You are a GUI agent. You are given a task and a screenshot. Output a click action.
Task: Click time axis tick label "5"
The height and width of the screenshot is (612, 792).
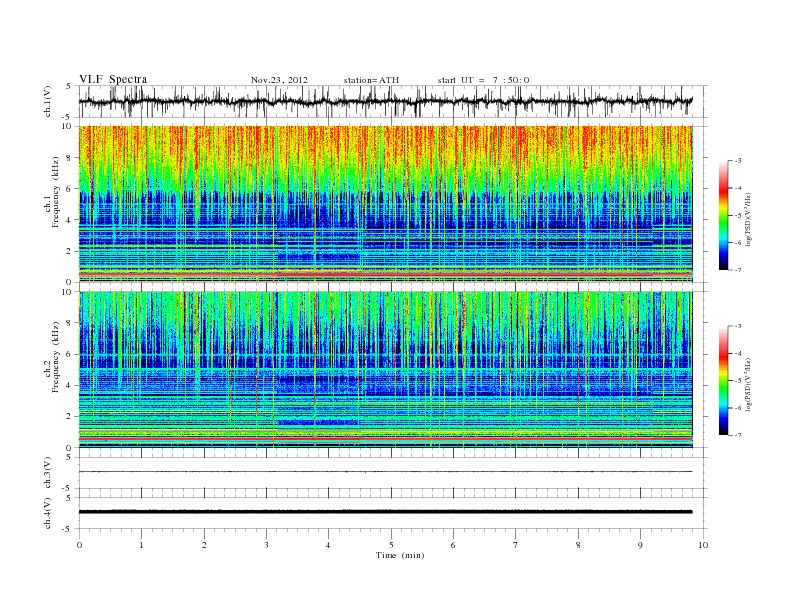click(x=391, y=545)
